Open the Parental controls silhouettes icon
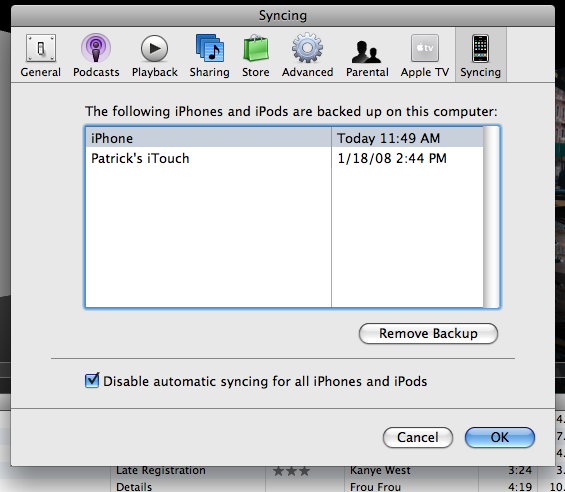565x492 pixels. 367,51
